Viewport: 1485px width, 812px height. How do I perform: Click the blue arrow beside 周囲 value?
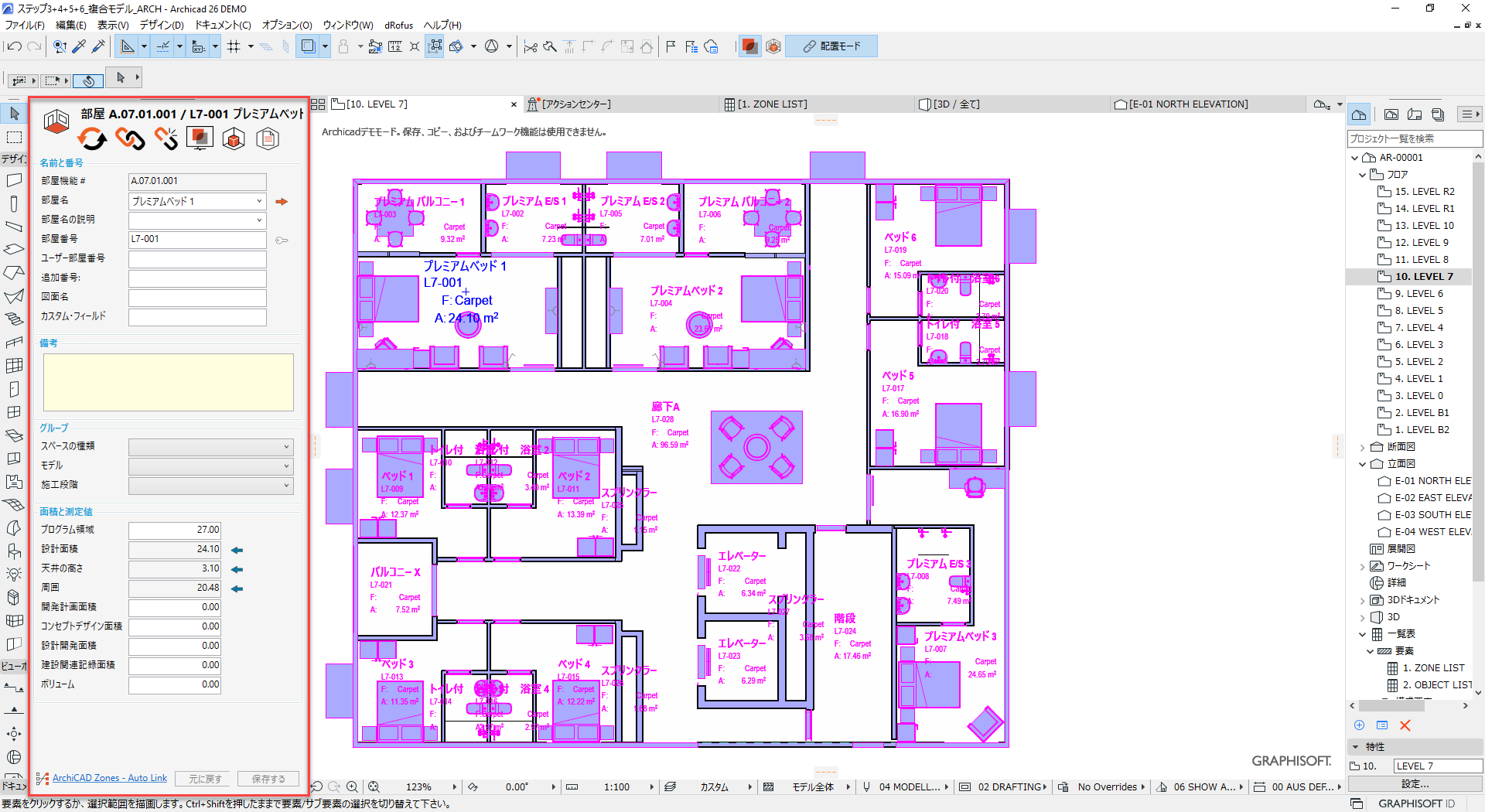tap(237, 589)
